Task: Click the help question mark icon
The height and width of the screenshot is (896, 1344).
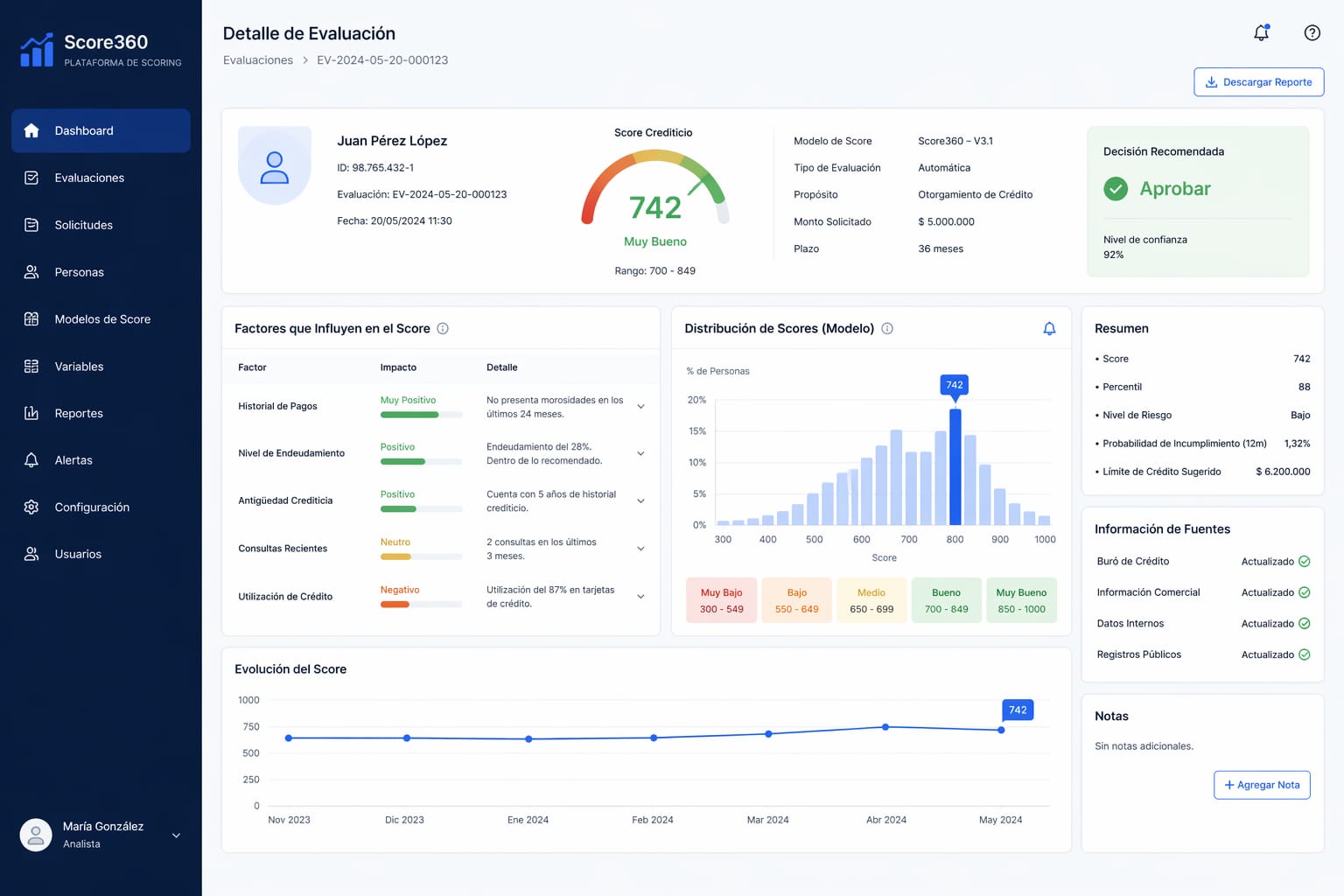Action: point(1312,32)
